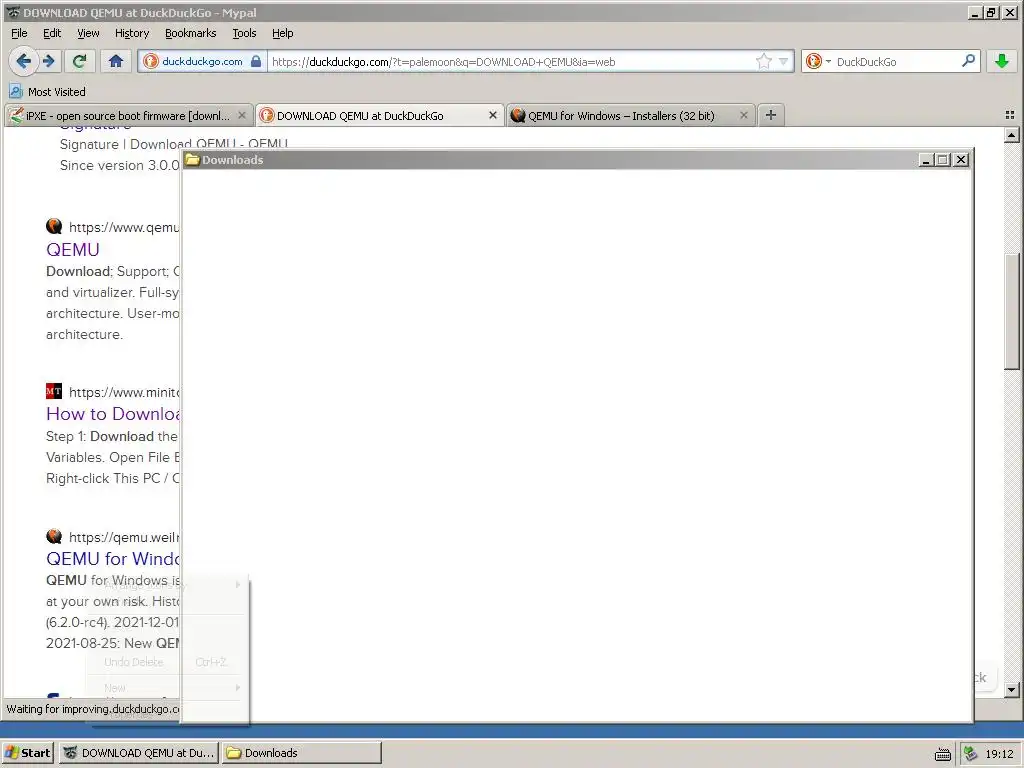
Task: Reload the current page
Action: (80, 61)
